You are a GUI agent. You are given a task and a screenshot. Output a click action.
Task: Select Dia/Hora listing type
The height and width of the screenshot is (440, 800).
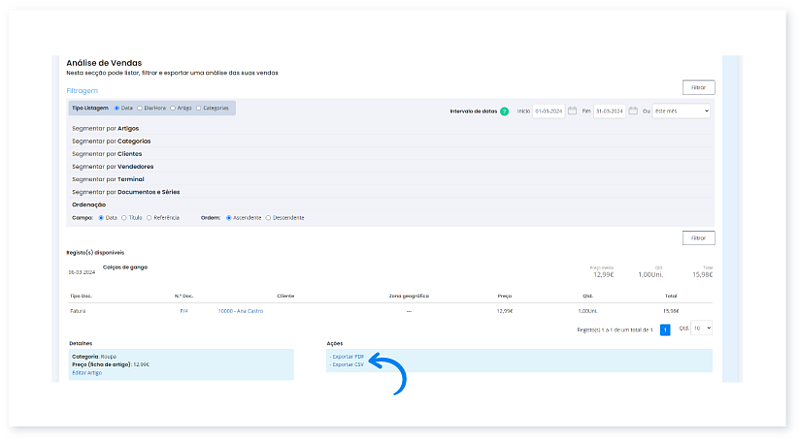tap(140, 108)
